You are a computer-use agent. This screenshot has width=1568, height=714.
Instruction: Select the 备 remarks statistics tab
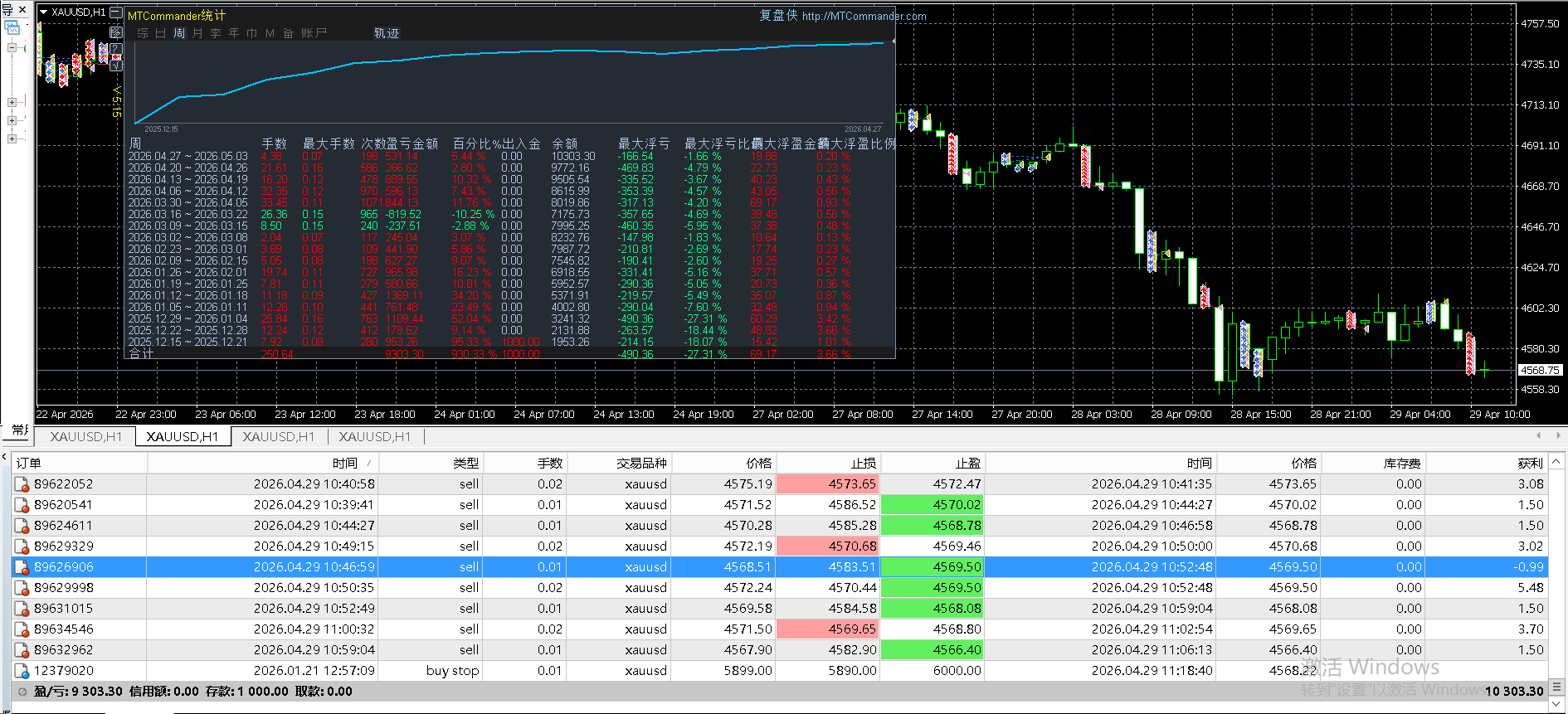(289, 33)
